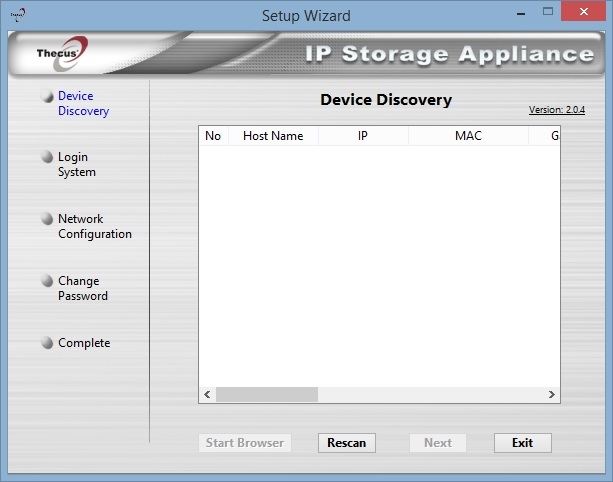This screenshot has height=482, width=613.
Task: Sort by the IP column header
Action: point(363,136)
